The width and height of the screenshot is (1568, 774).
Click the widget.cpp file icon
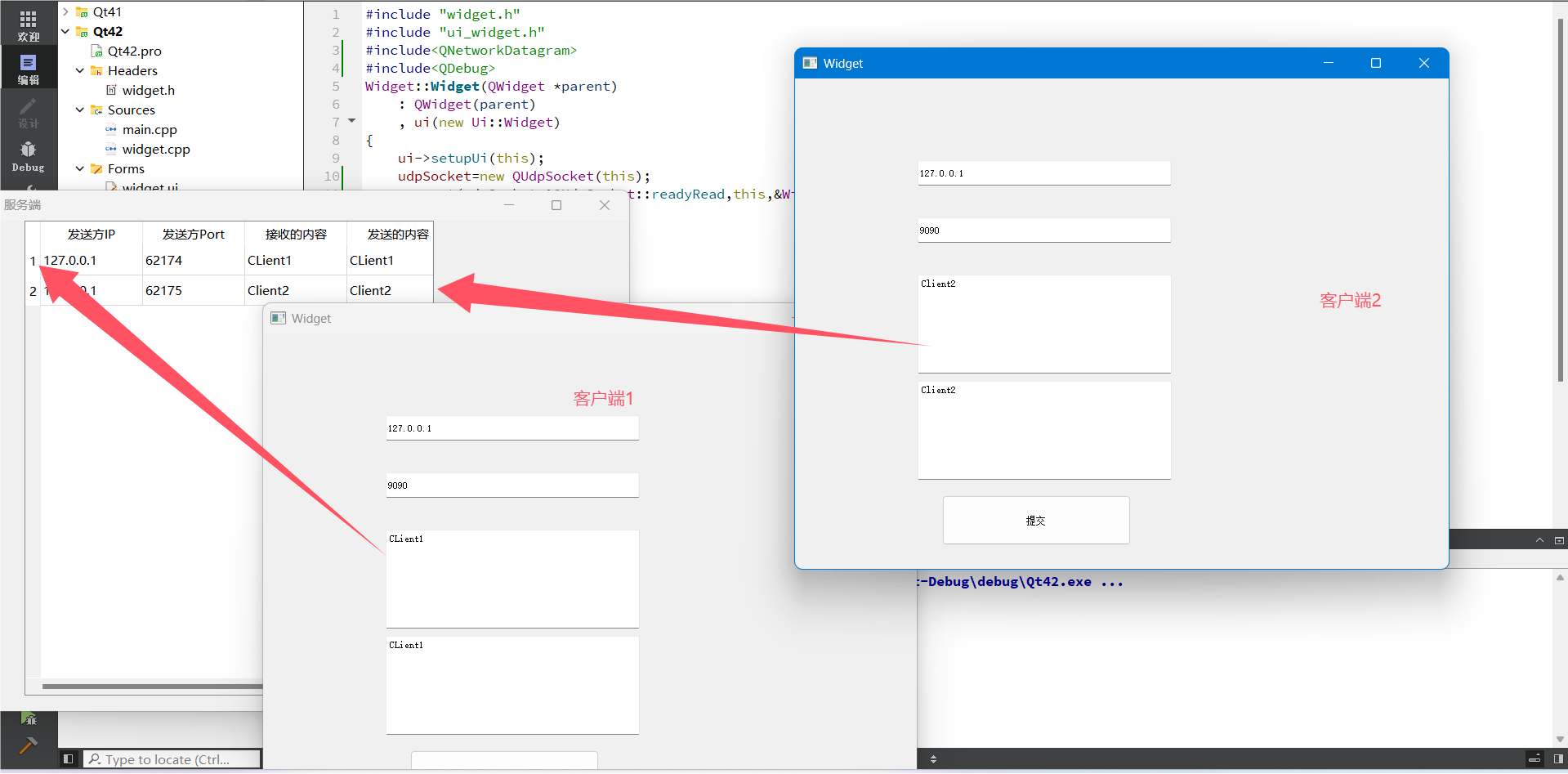(x=111, y=149)
